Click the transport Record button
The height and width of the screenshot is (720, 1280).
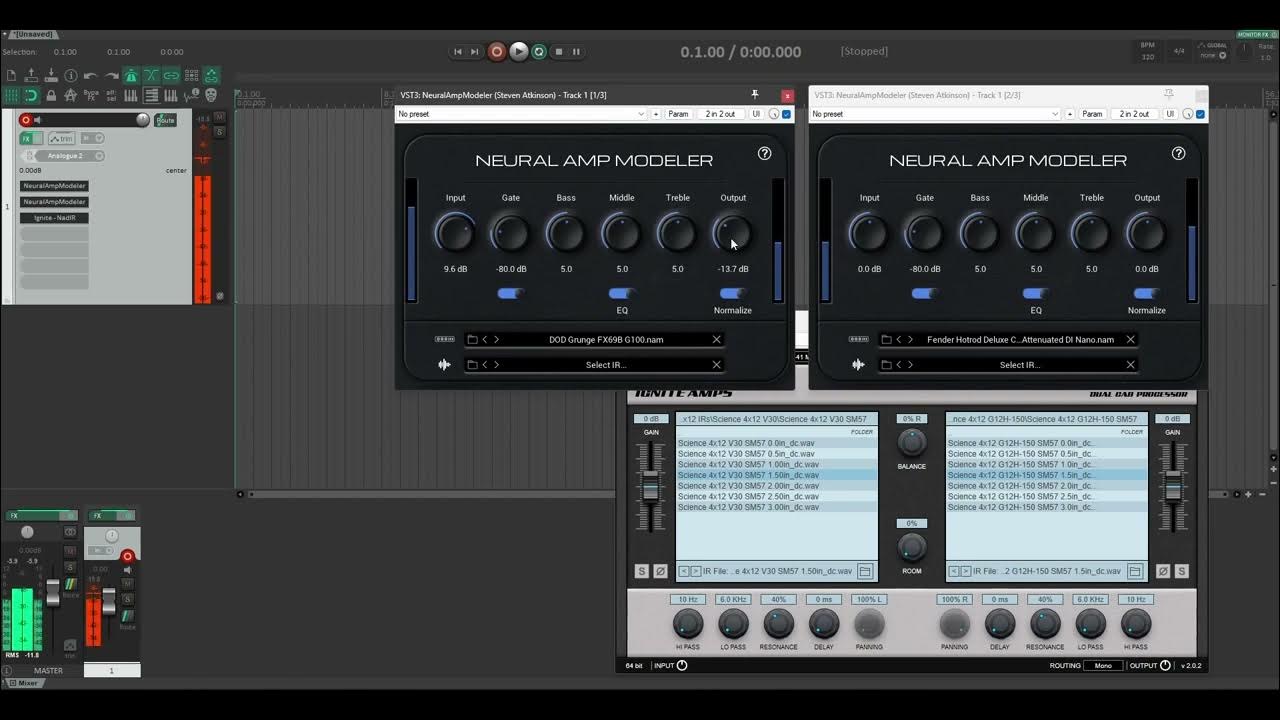[497, 51]
